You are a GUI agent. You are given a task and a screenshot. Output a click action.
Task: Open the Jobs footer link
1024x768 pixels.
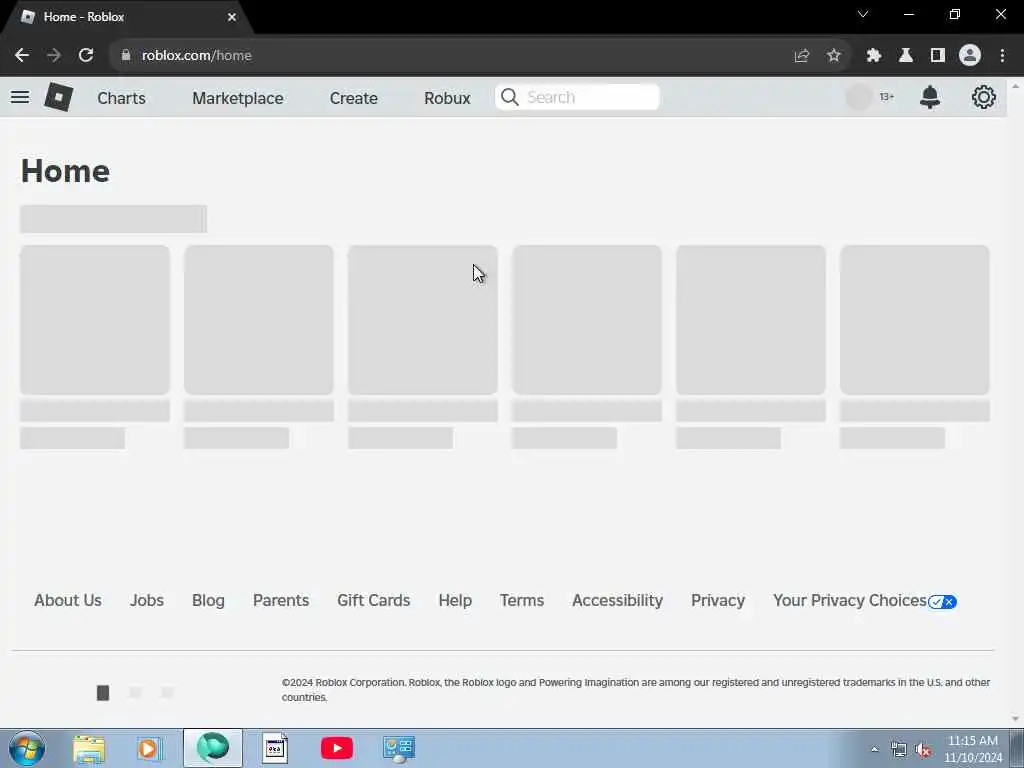point(147,600)
